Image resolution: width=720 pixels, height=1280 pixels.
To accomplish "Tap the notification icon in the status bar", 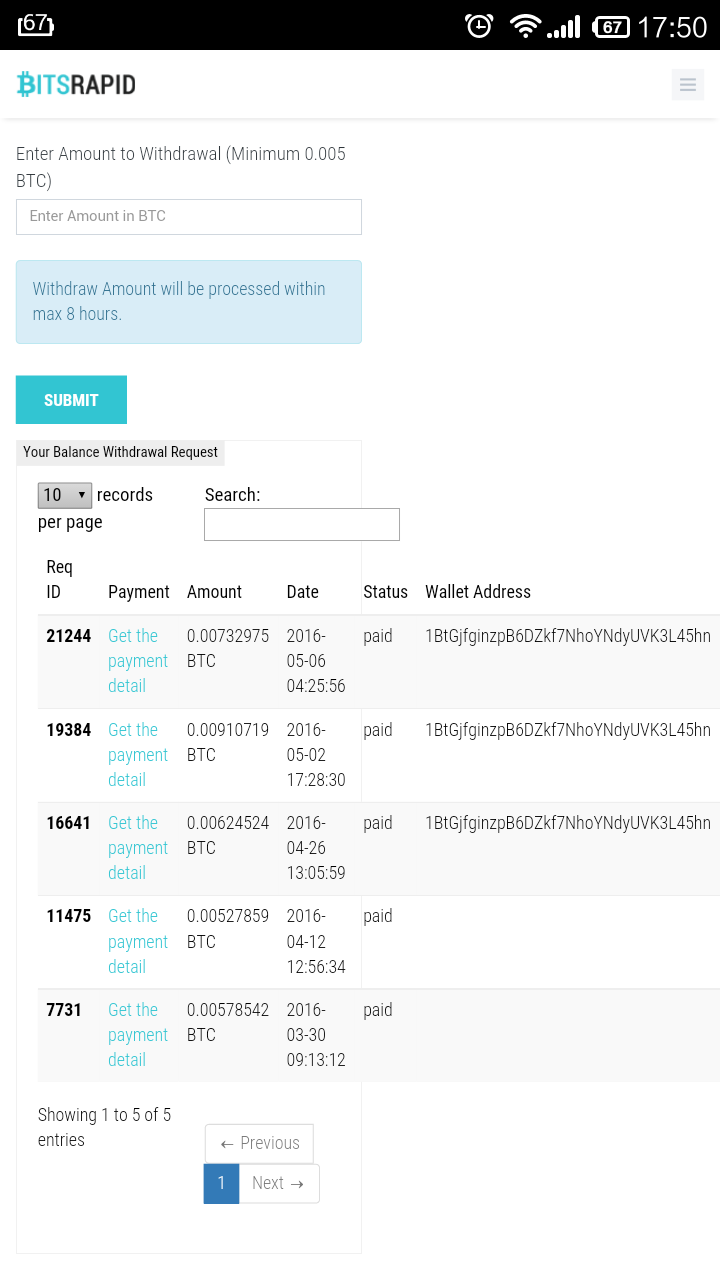I will coord(35,24).
